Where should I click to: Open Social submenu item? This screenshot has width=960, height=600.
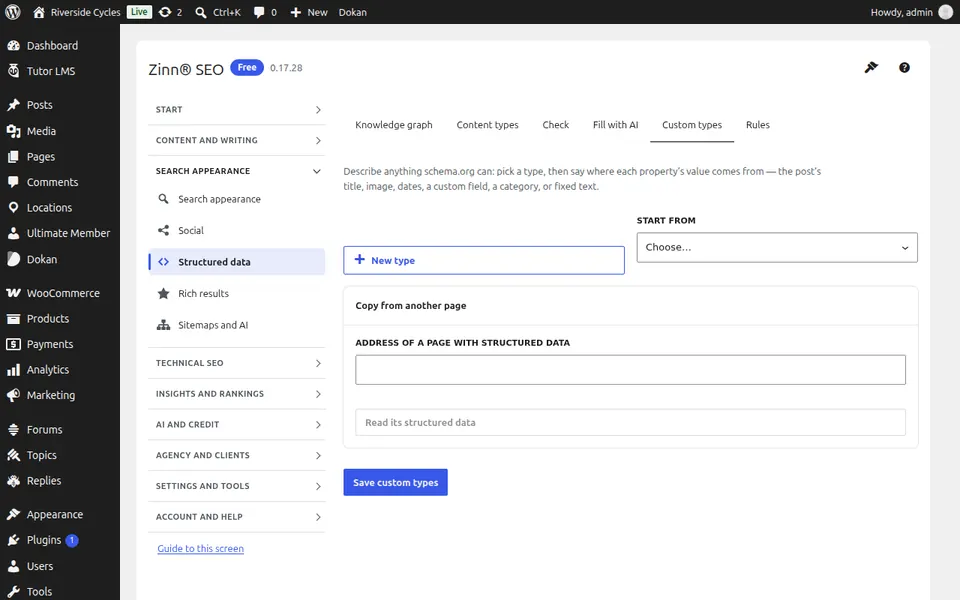pyautogui.click(x=237, y=230)
